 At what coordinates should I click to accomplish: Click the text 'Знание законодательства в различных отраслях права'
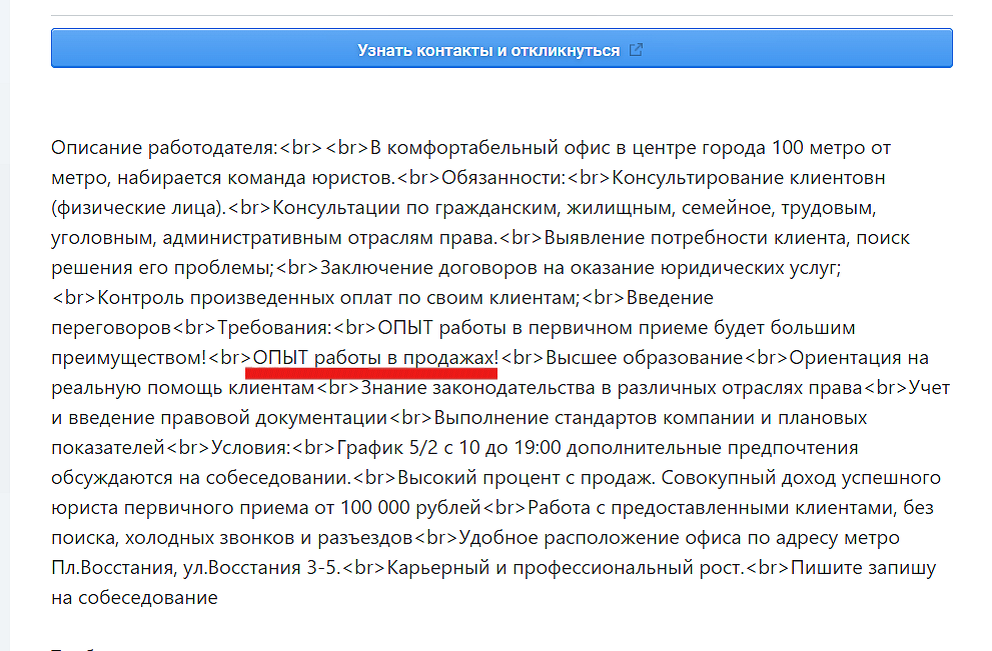pyautogui.click(x=612, y=387)
